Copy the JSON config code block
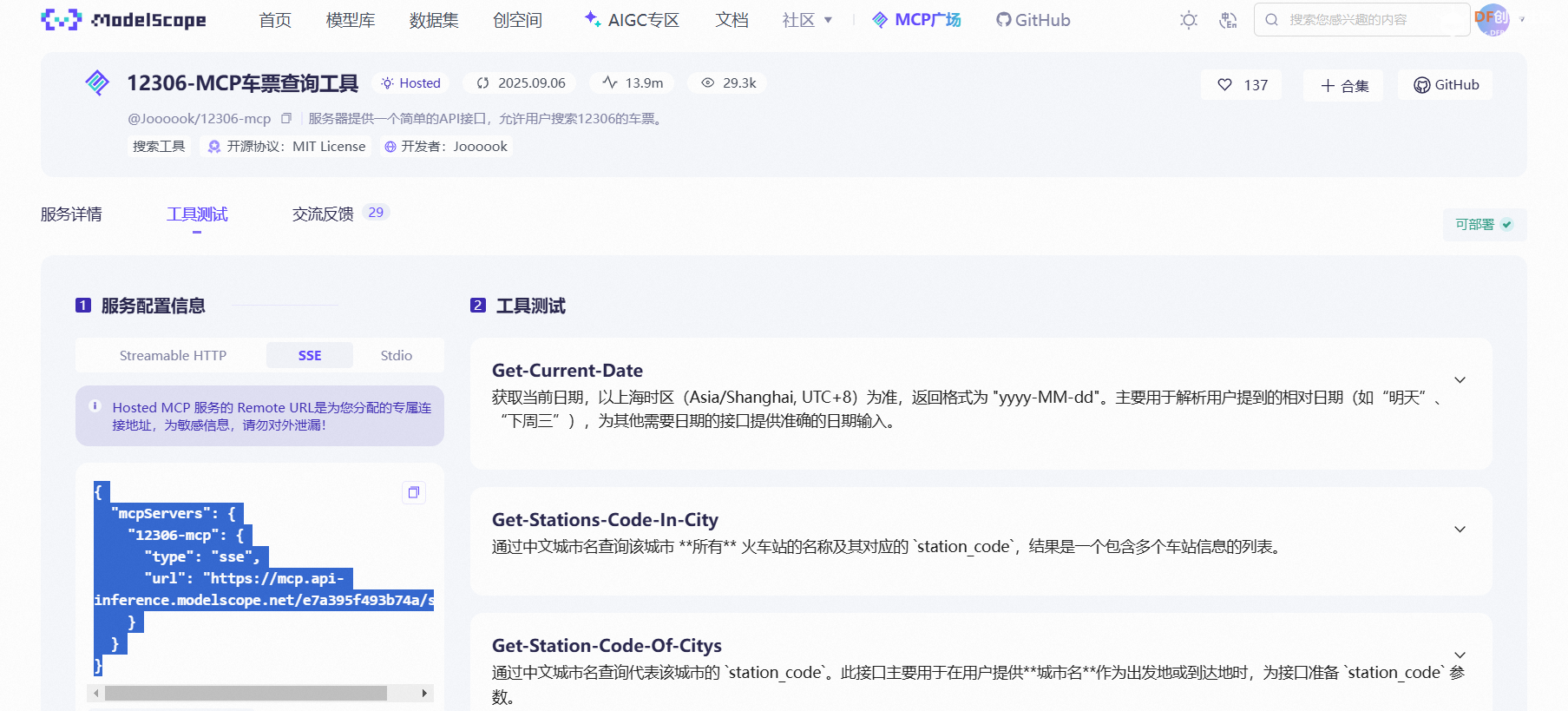Screen dimensions: 1568x711 pyautogui.click(x=414, y=492)
